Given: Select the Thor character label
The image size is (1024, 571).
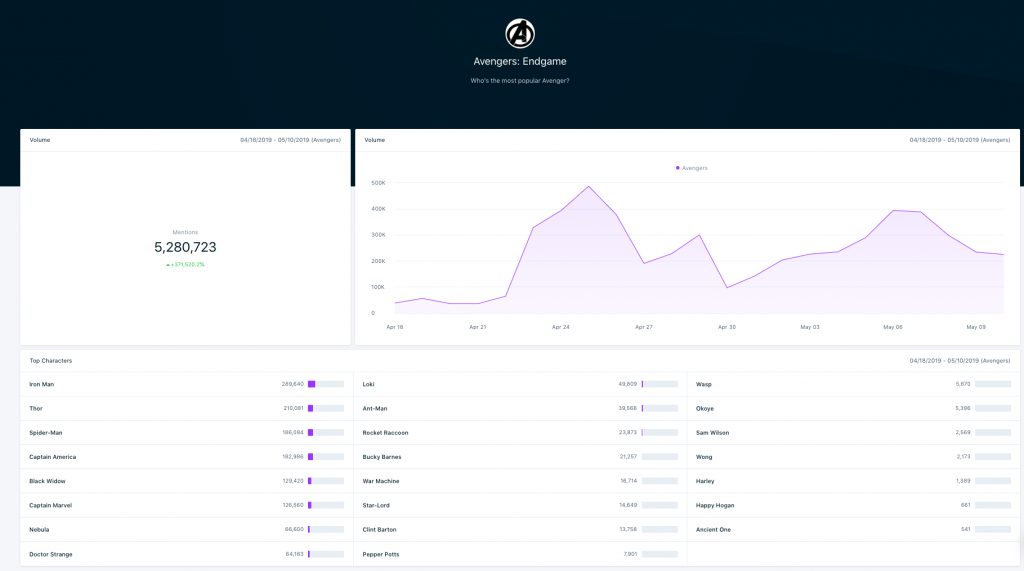Looking at the screenshot, I should (36, 408).
